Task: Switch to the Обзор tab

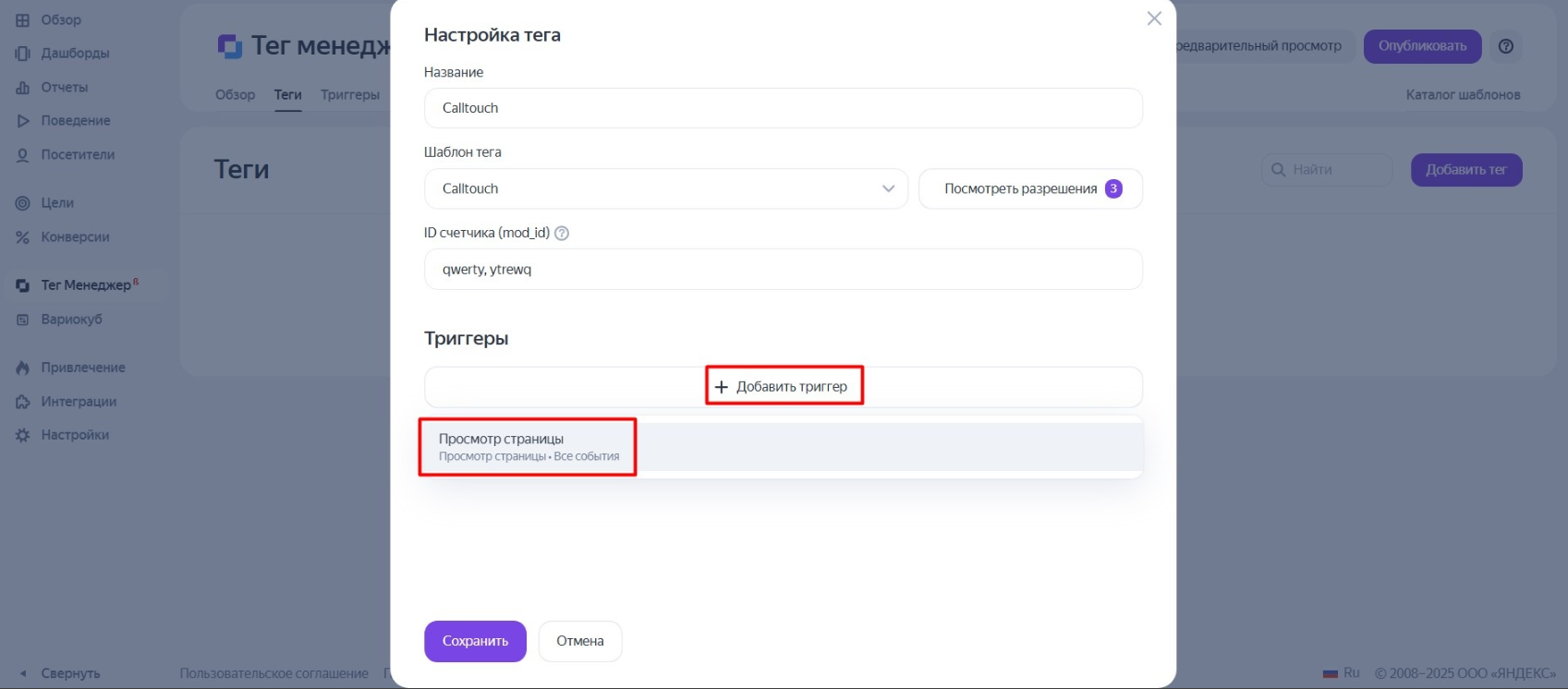Action: pos(235,95)
